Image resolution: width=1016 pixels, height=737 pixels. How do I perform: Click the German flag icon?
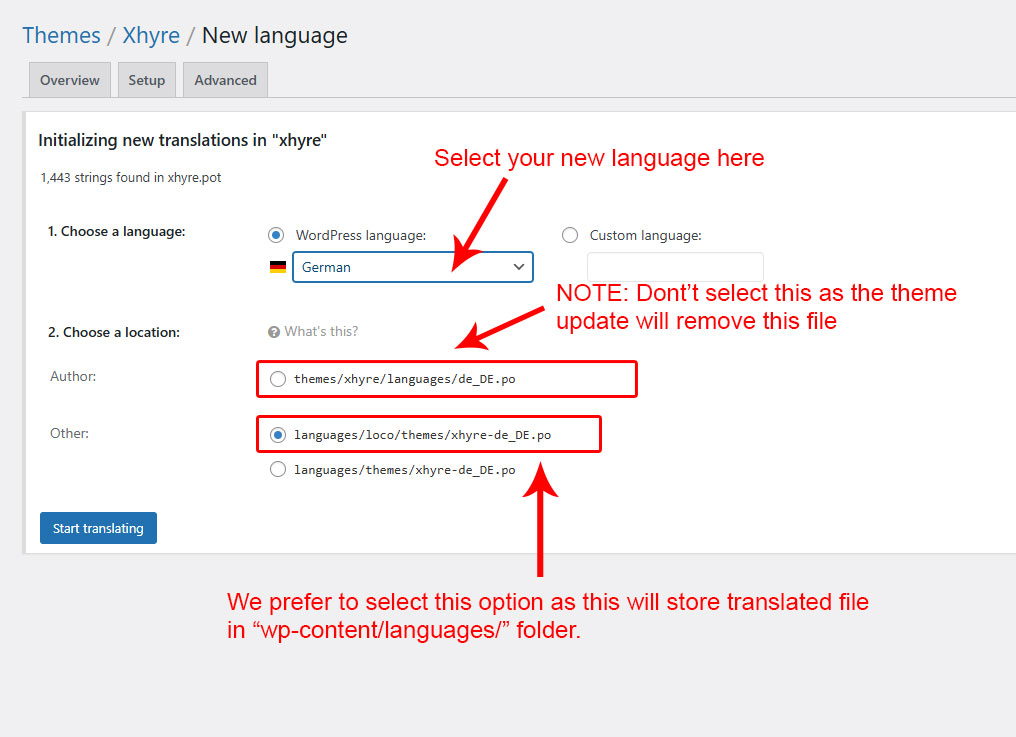[278, 267]
